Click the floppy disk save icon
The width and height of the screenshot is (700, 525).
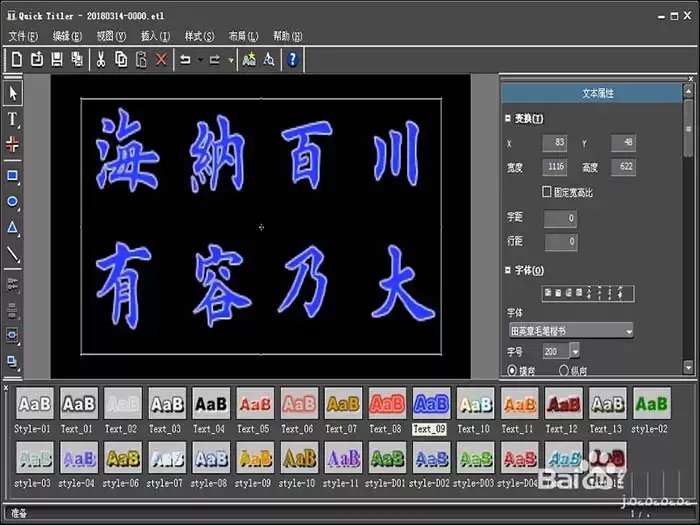(57, 59)
